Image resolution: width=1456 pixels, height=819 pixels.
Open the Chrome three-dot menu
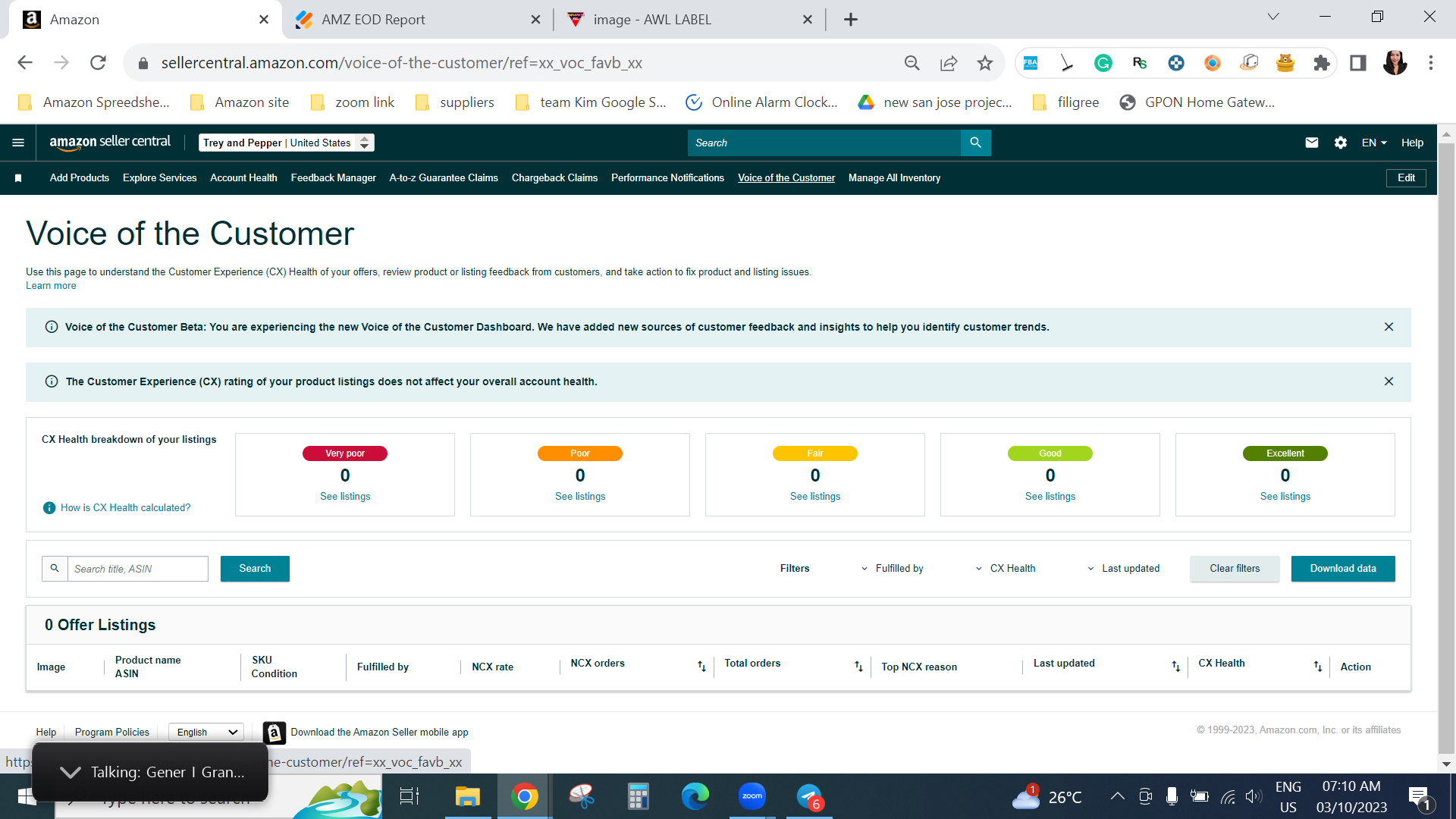click(x=1431, y=63)
